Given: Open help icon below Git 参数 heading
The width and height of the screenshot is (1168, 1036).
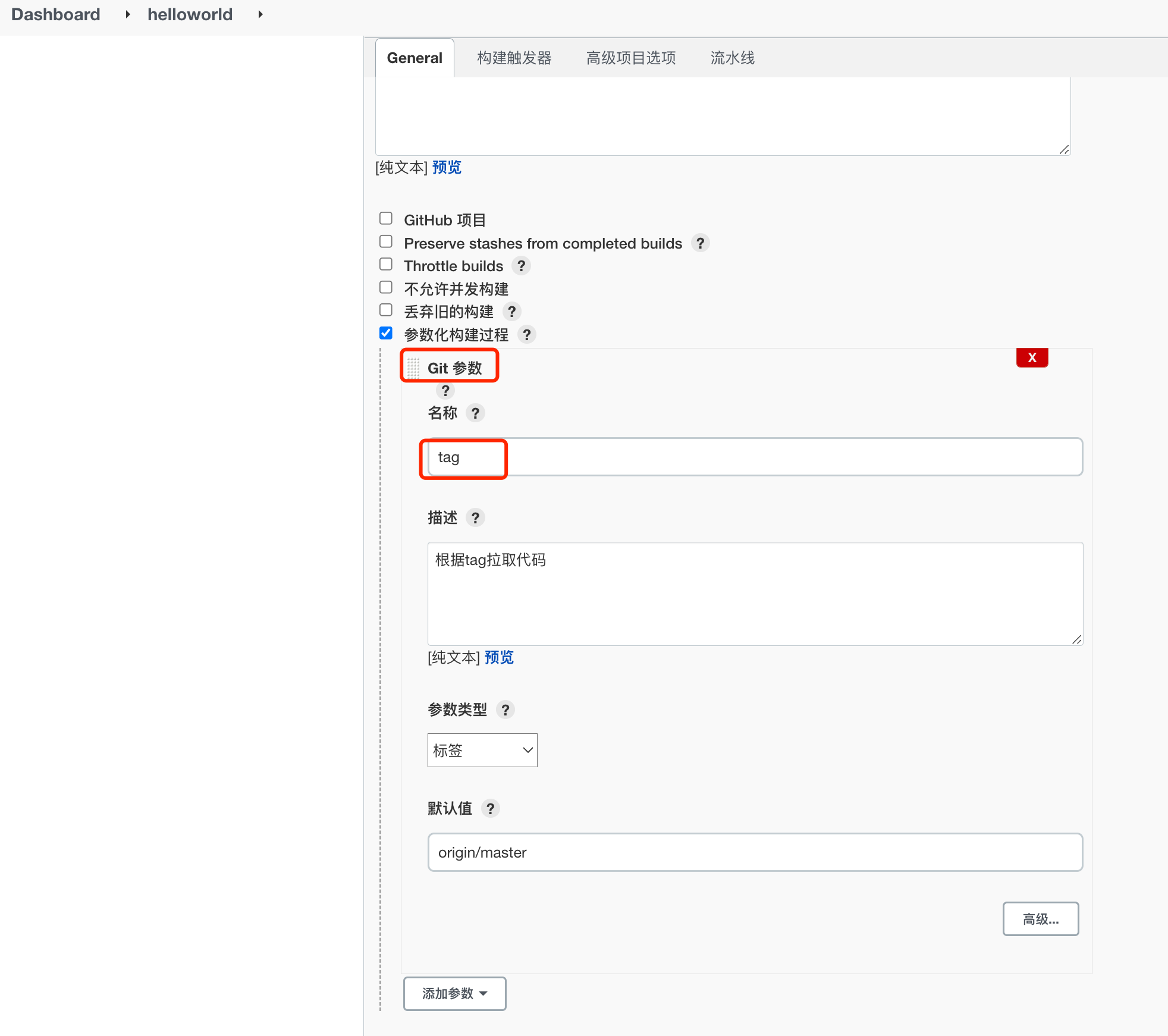Looking at the screenshot, I should click(445, 391).
